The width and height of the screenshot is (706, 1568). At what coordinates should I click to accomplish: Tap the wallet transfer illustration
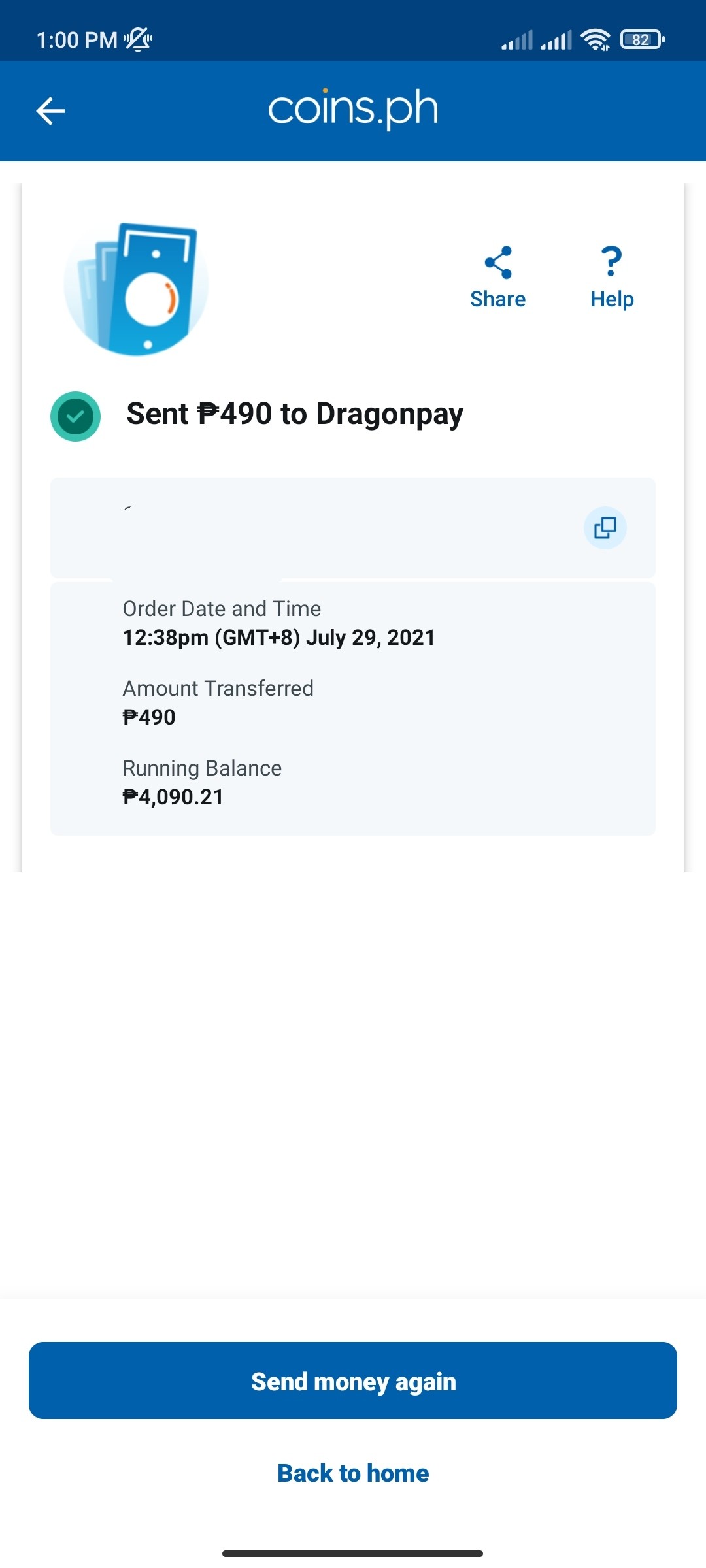(x=136, y=289)
